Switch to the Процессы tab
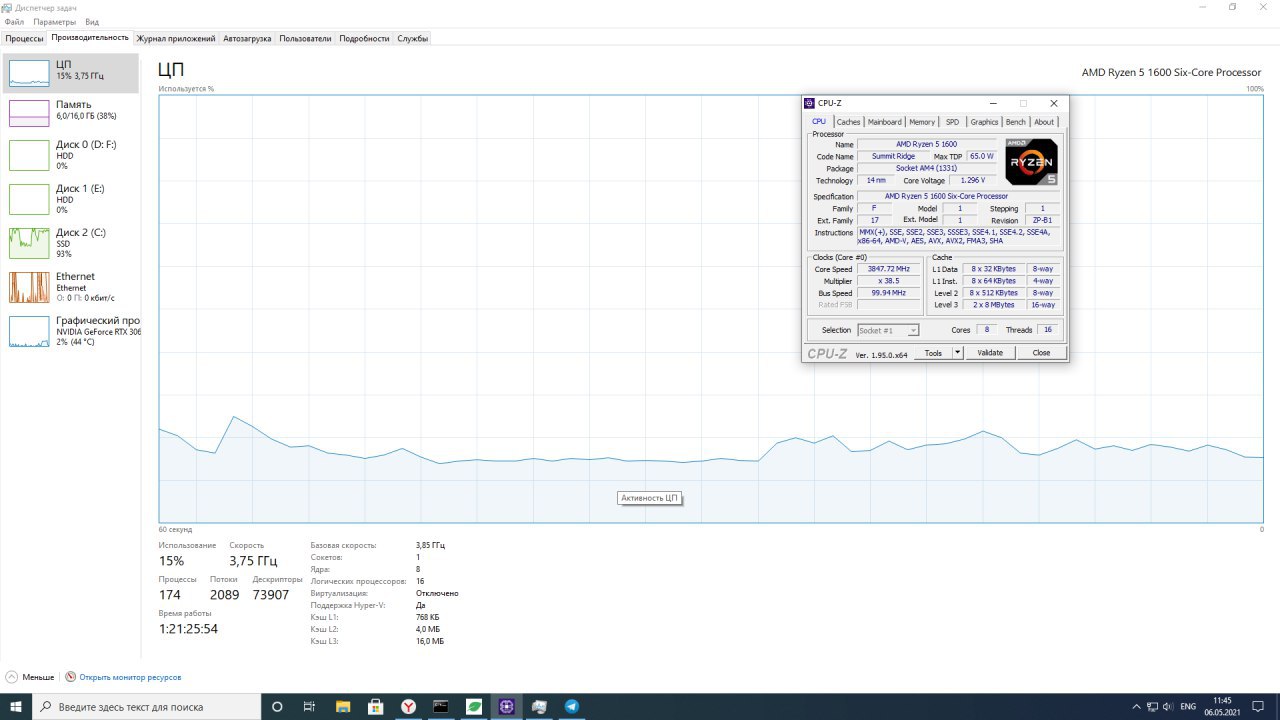 tap(24, 38)
